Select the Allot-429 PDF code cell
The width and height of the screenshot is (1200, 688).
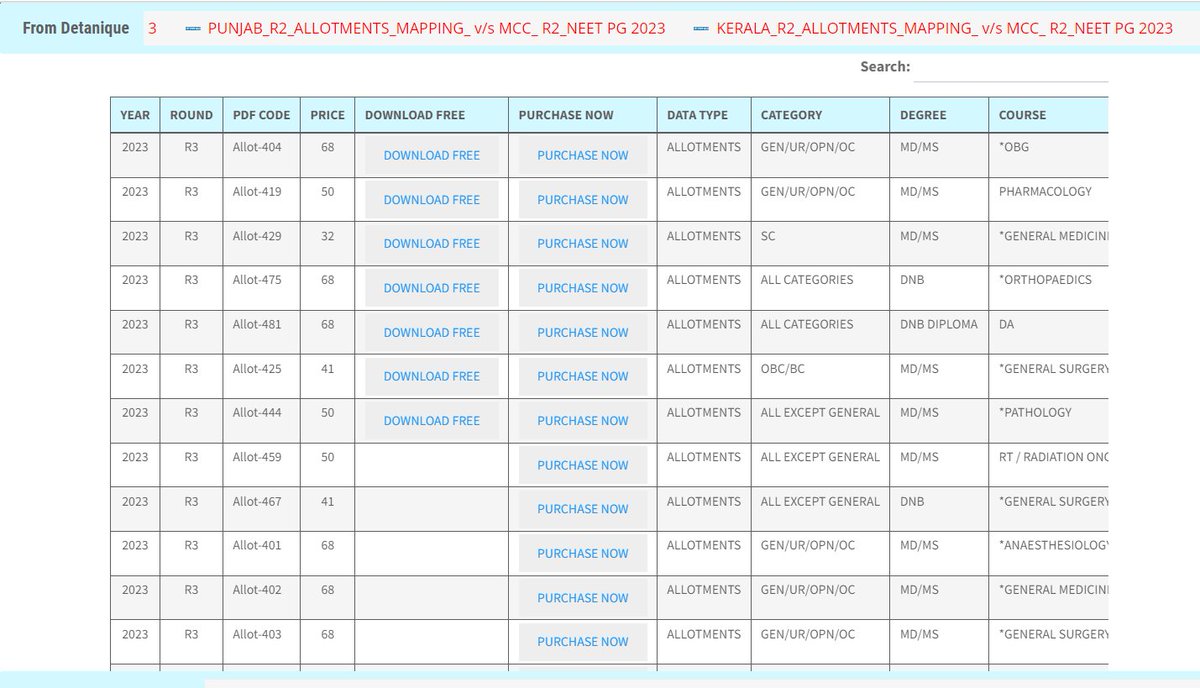[x=261, y=243]
